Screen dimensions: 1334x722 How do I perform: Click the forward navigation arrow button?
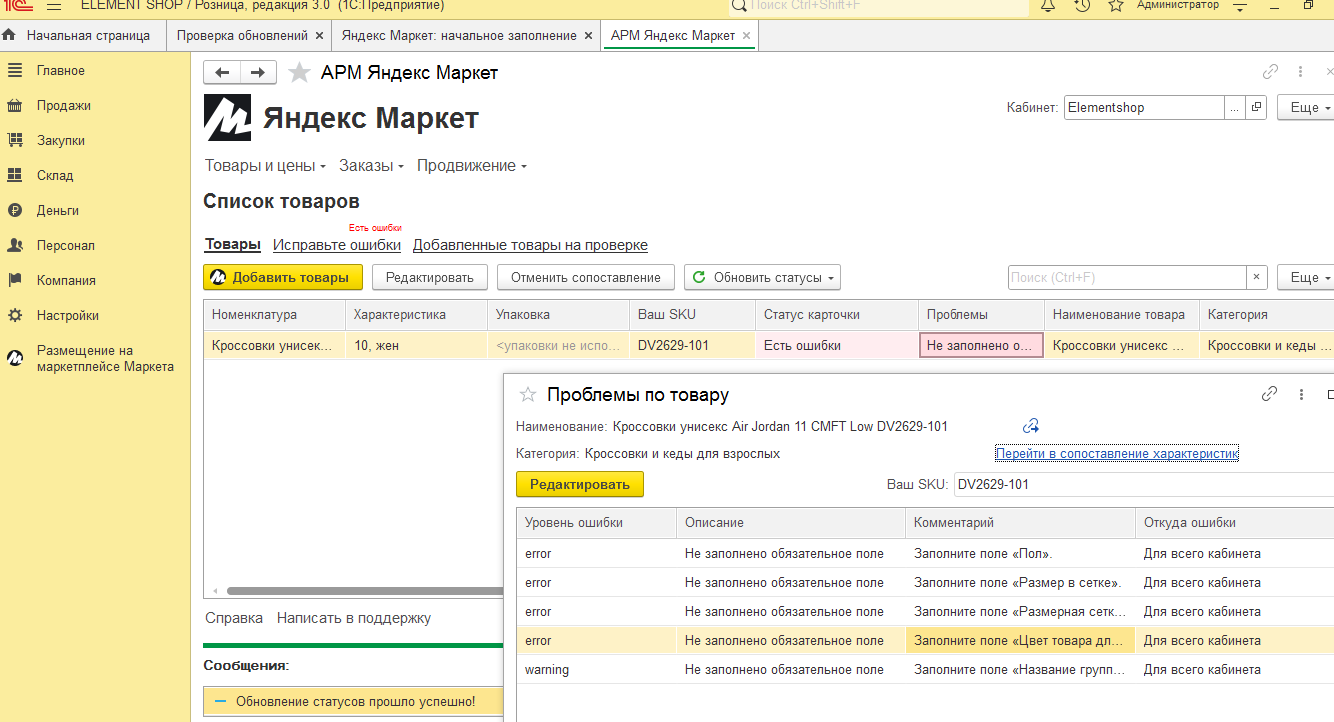[x=258, y=72]
